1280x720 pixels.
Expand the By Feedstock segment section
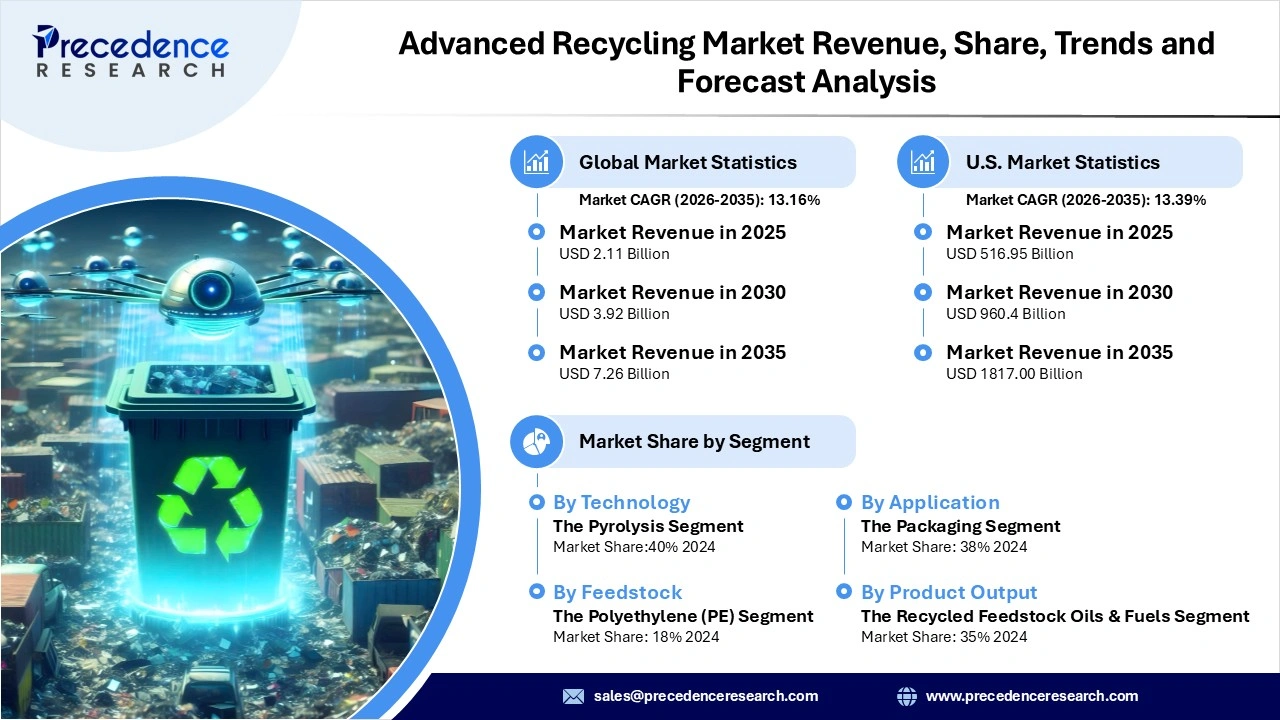(x=617, y=593)
